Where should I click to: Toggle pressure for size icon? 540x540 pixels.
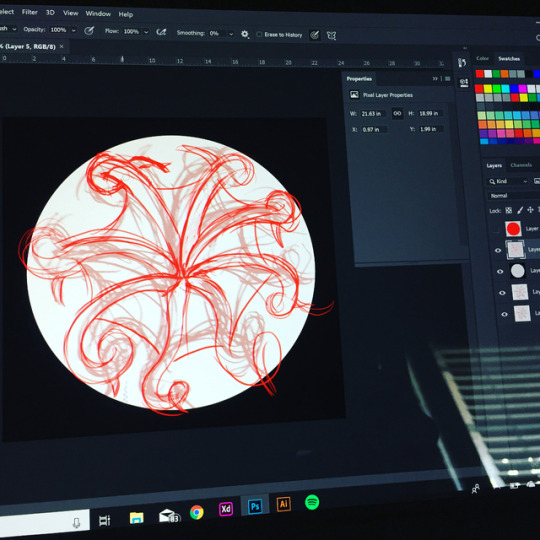point(314,35)
